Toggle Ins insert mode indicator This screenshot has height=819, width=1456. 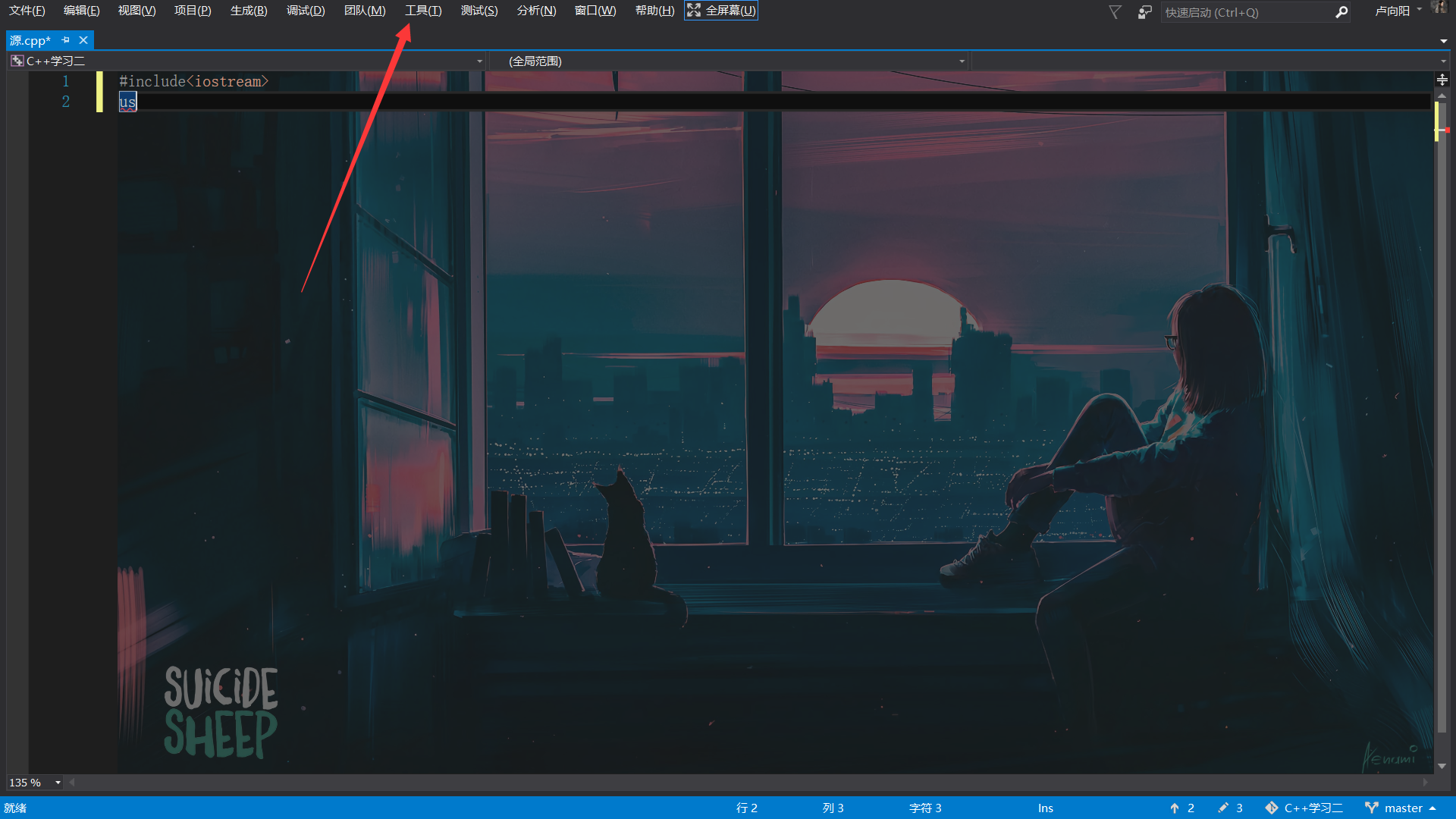coord(1045,808)
